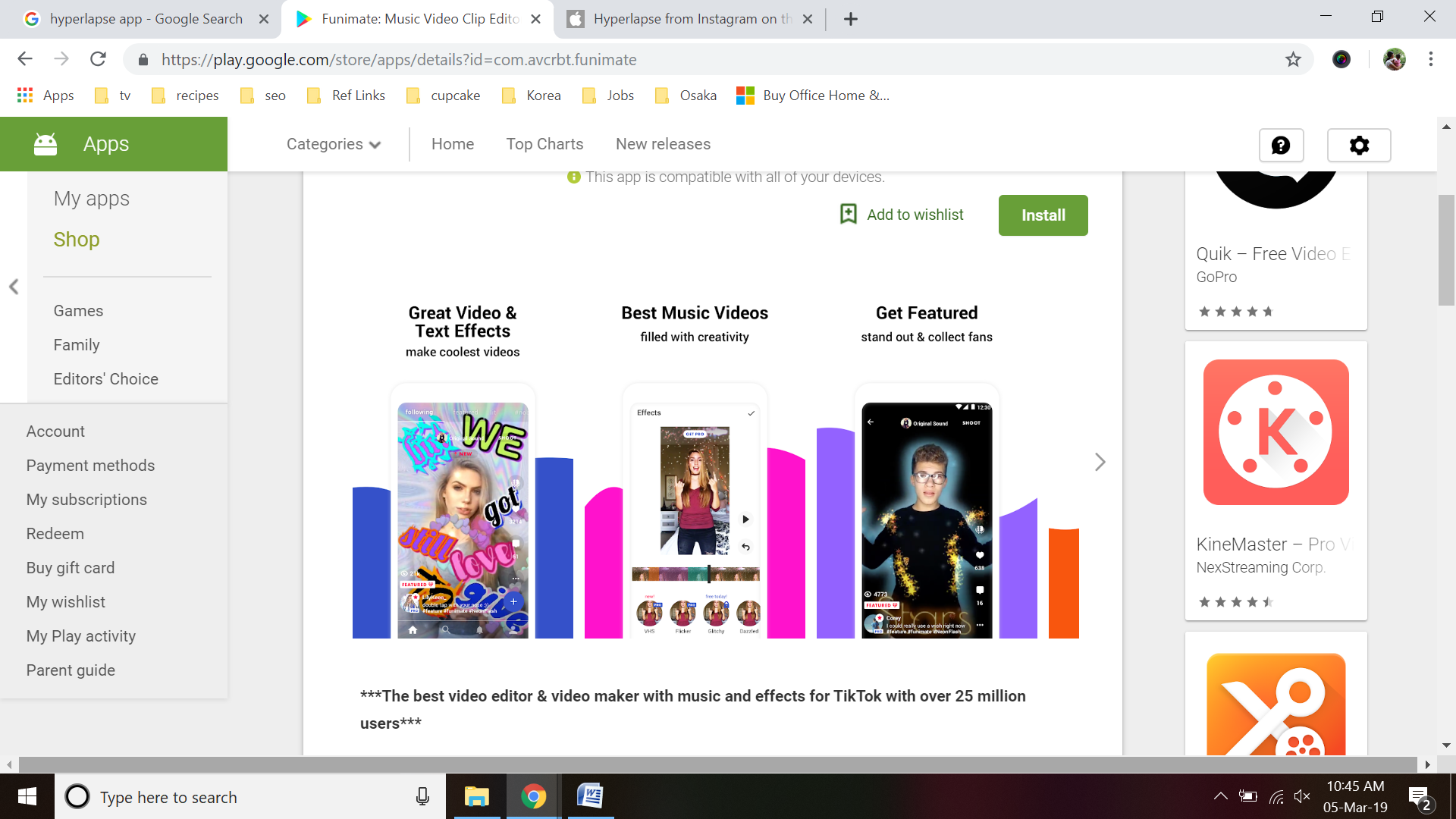Viewport: 1456px width, 819px height.
Task: Go to Play Store Home tab
Action: 453,144
